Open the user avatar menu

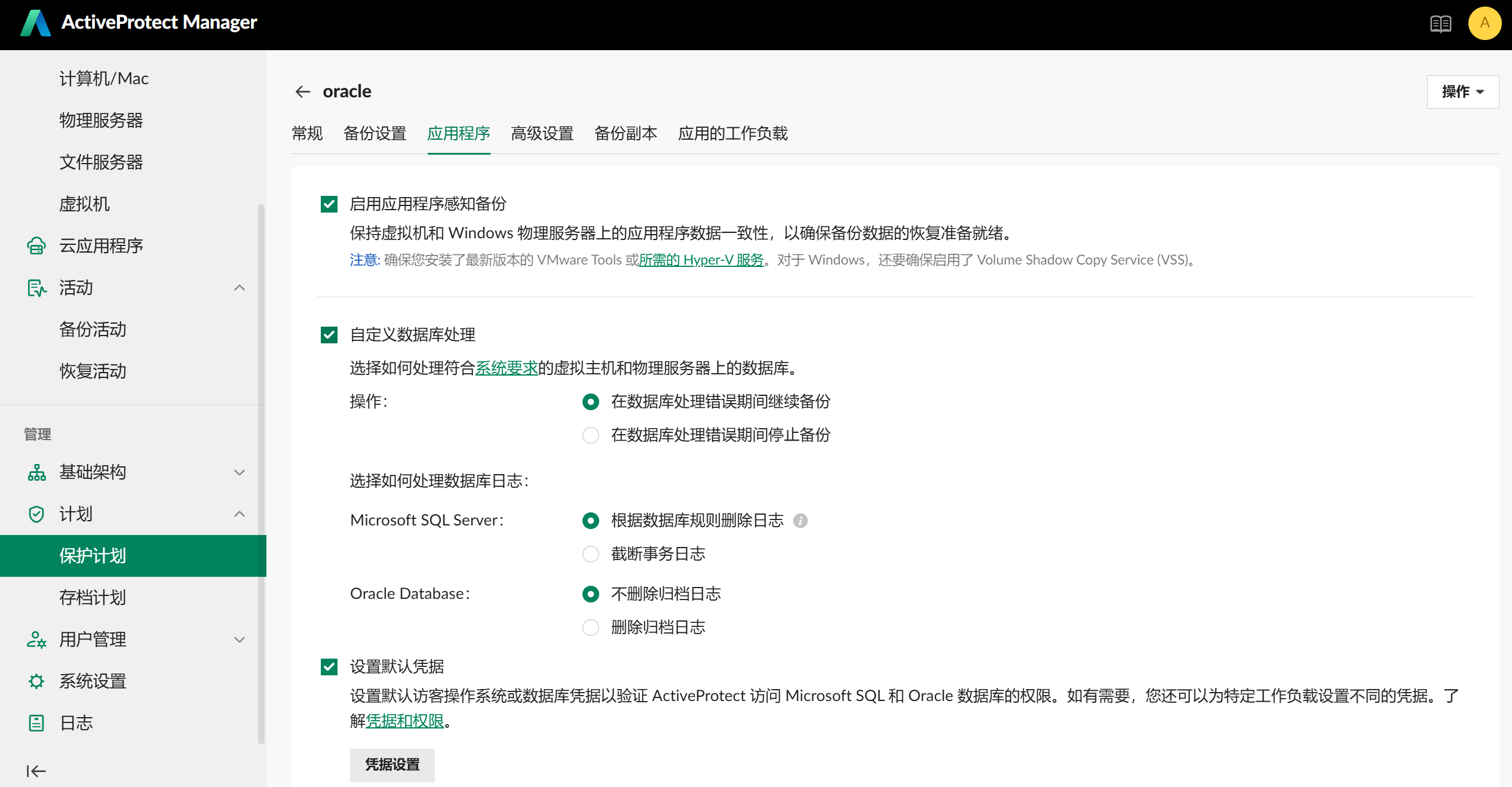1485,23
